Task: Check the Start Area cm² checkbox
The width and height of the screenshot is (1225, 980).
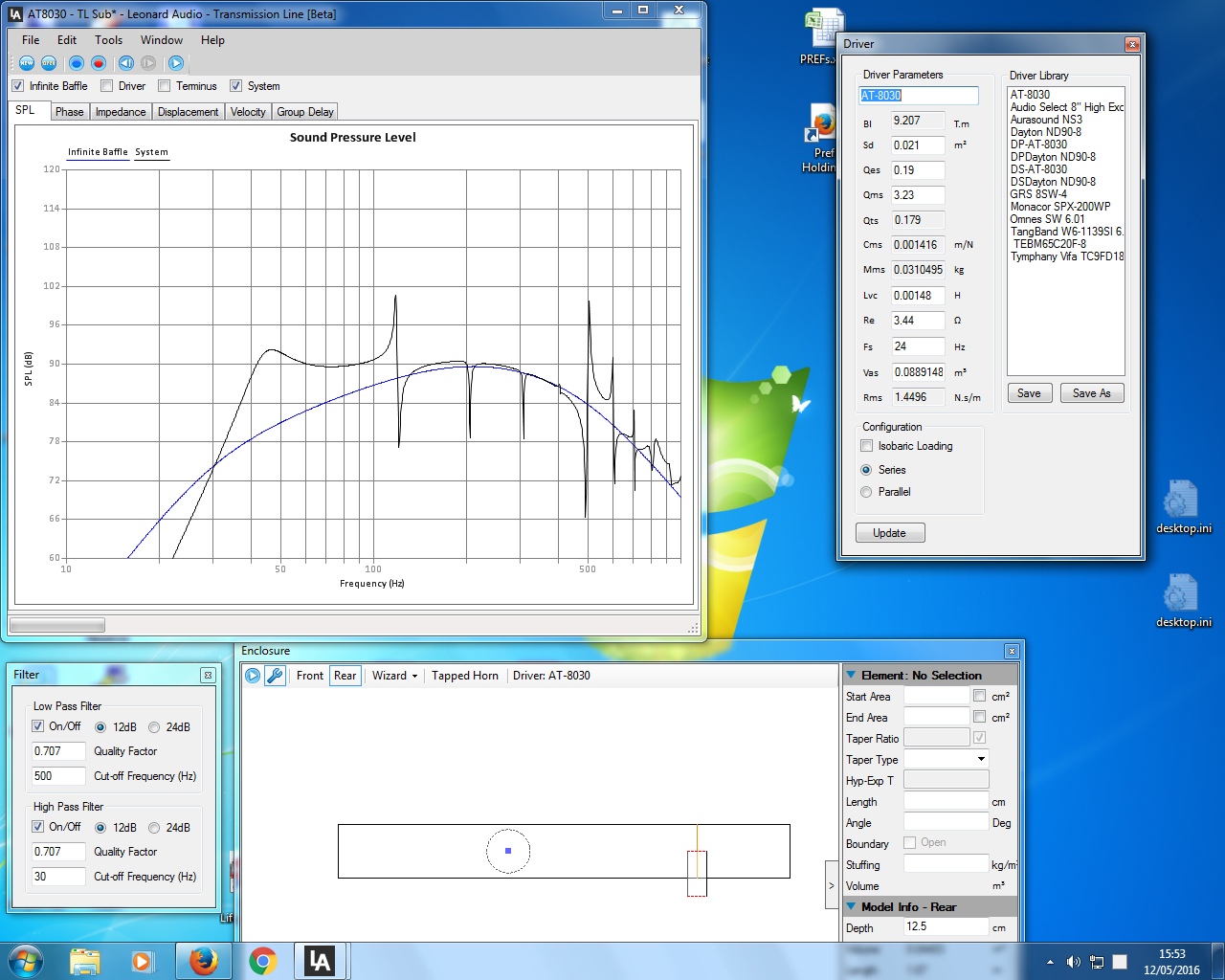Action: coord(979,696)
